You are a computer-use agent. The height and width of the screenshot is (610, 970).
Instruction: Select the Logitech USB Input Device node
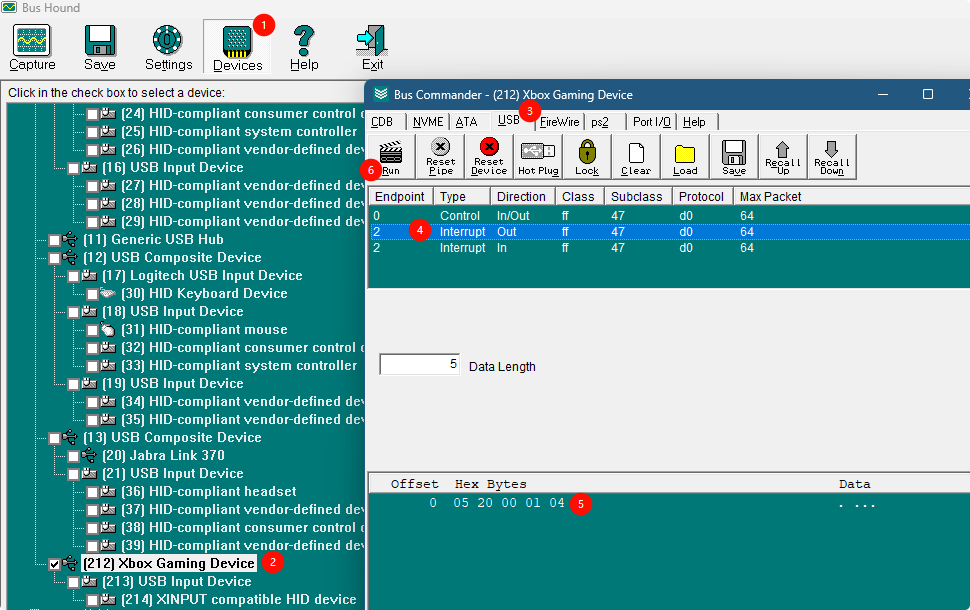tap(202, 275)
